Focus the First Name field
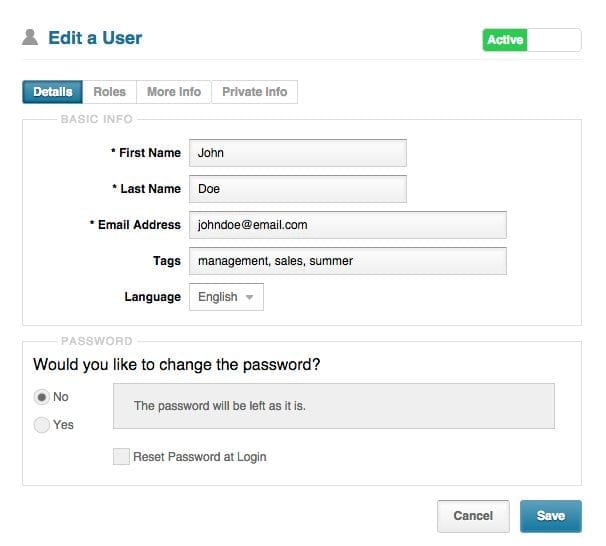The image size is (606, 546). [298, 153]
